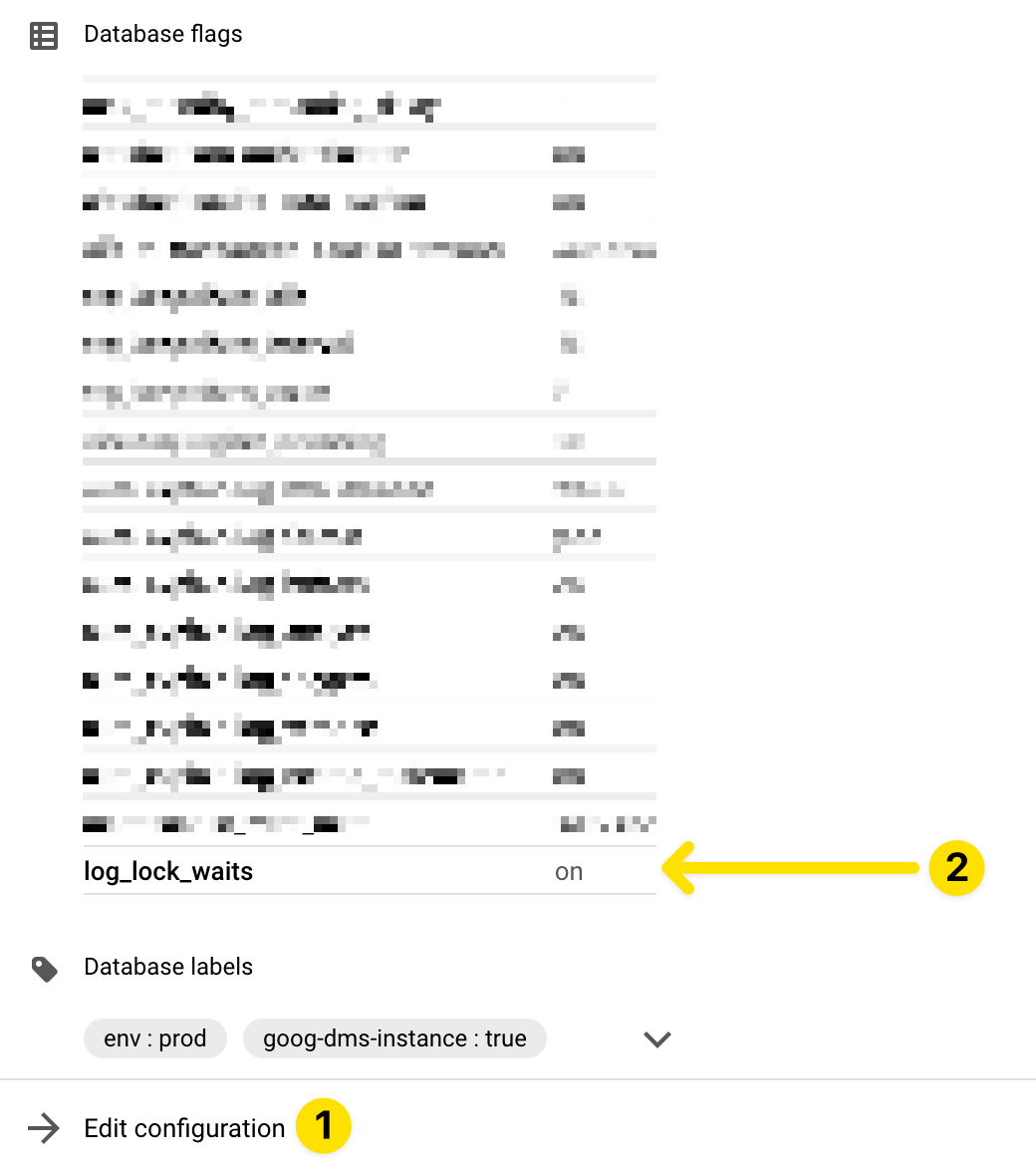1036x1172 pixels.
Task: Select the env : prod label chip
Action: coord(154,1038)
